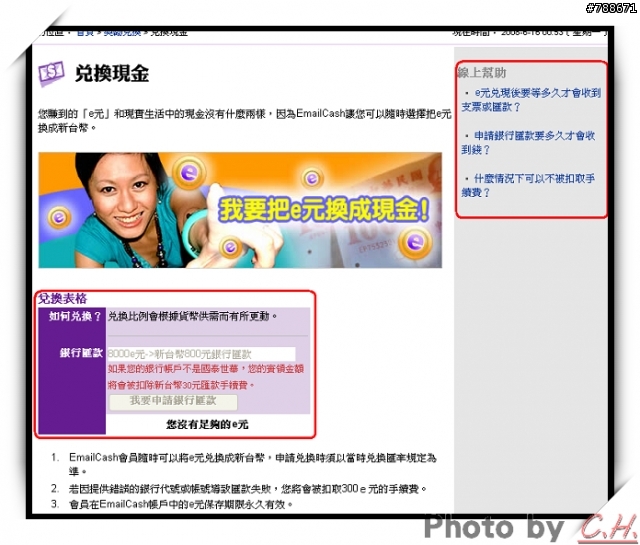
Task: Click the 如何兌換？ label
Action: (75, 316)
